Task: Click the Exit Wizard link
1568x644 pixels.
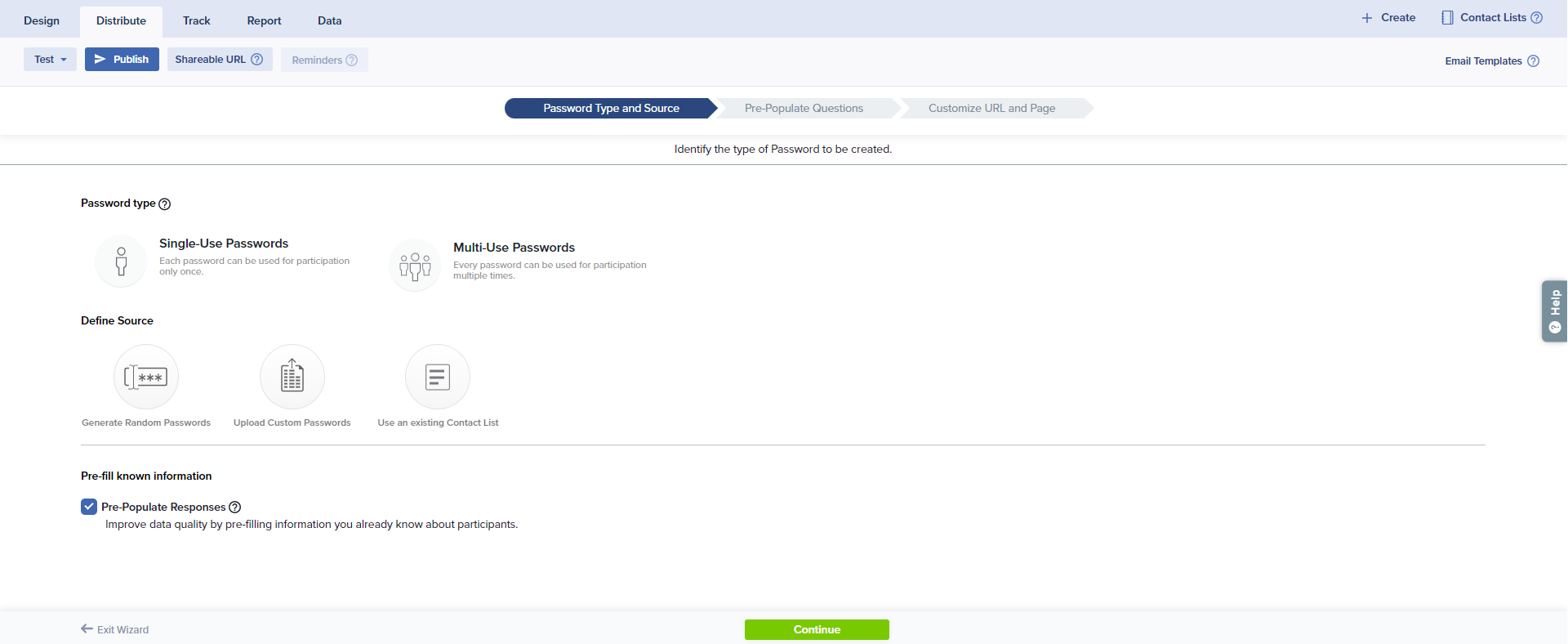Action: click(115, 629)
